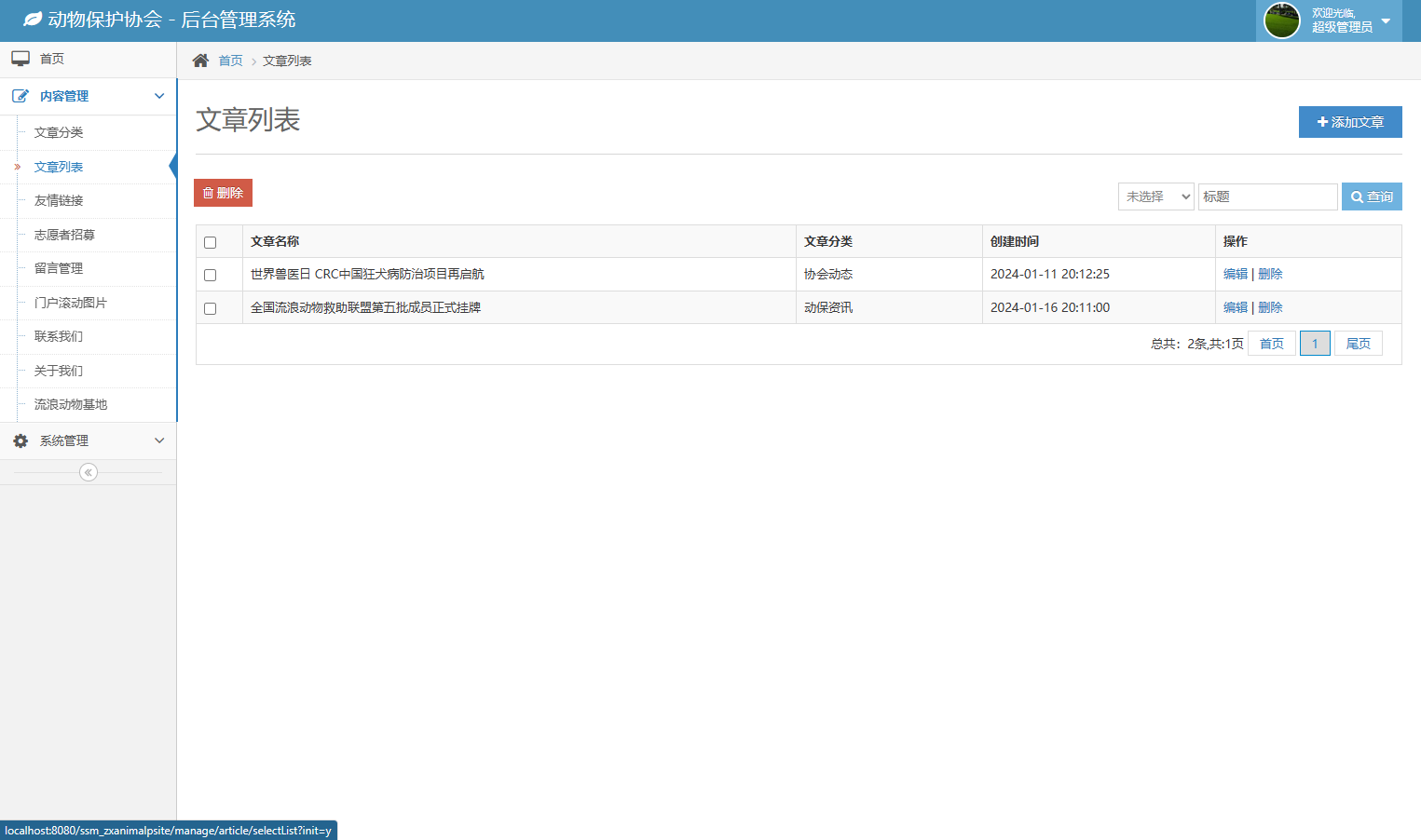Click the user avatar picture
1421x840 pixels.
point(1281,20)
